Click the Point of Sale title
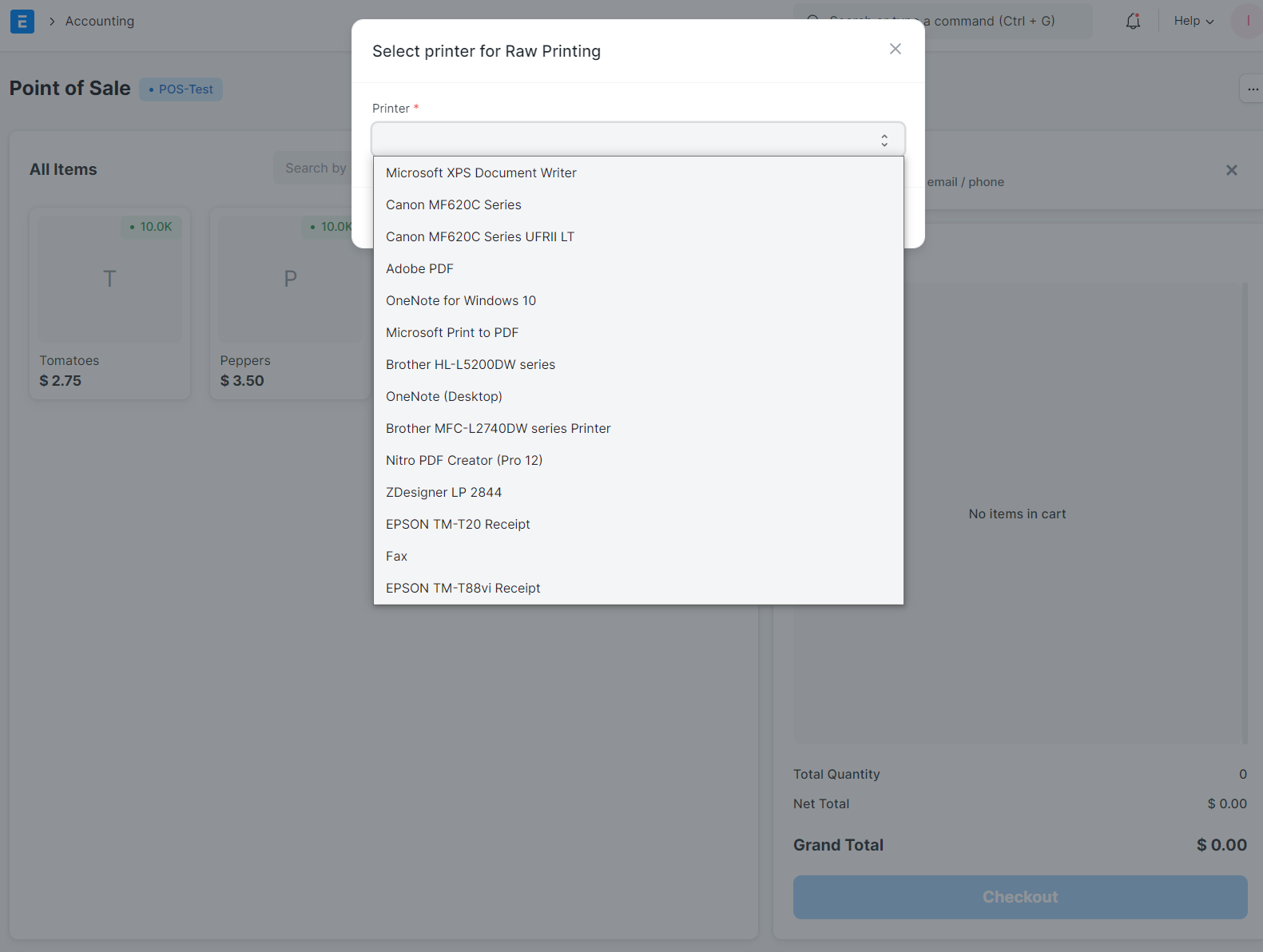The image size is (1263, 952). pyautogui.click(x=70, y=89)
